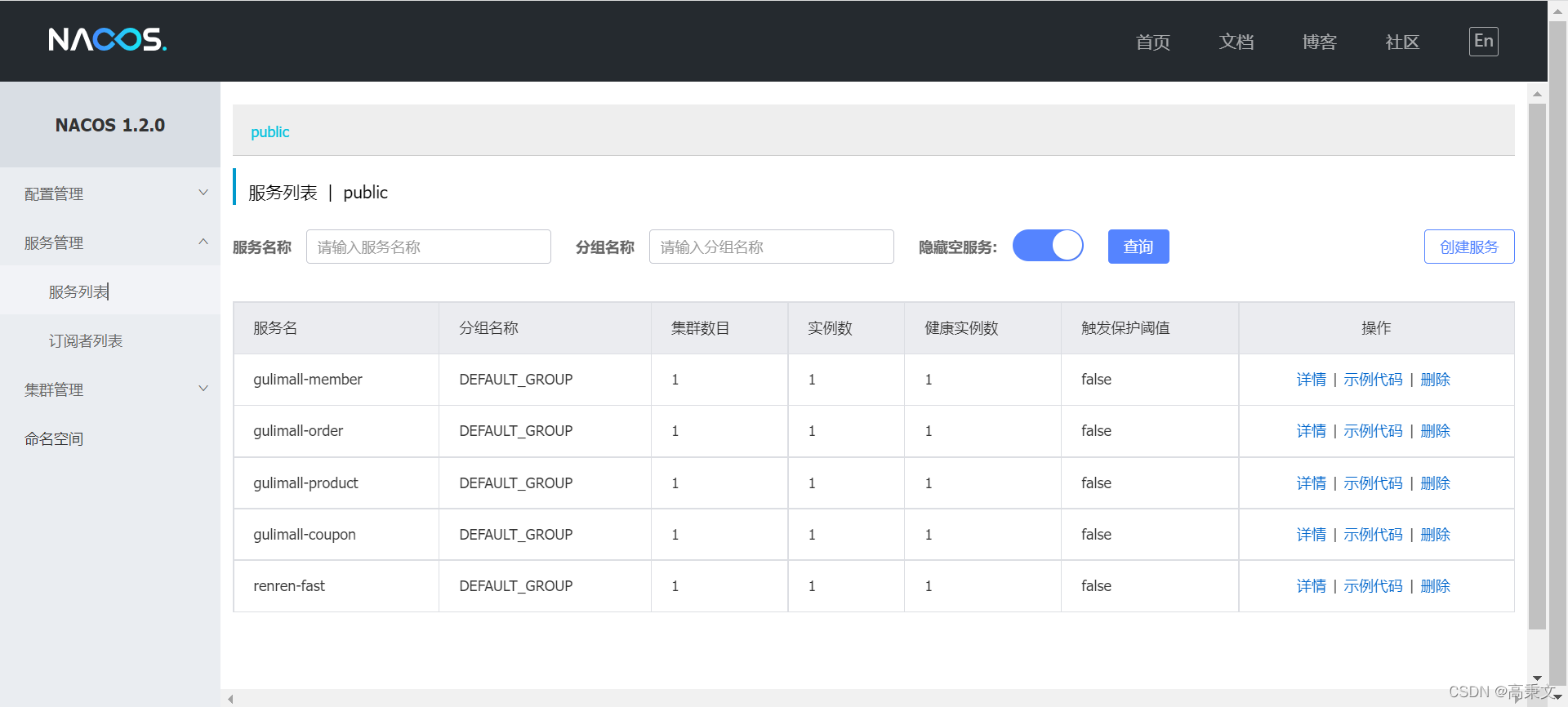Viewport: 1568px width, 707px height.
Task: Click 删除 for gulimall-product
Action: point(1435,483)
